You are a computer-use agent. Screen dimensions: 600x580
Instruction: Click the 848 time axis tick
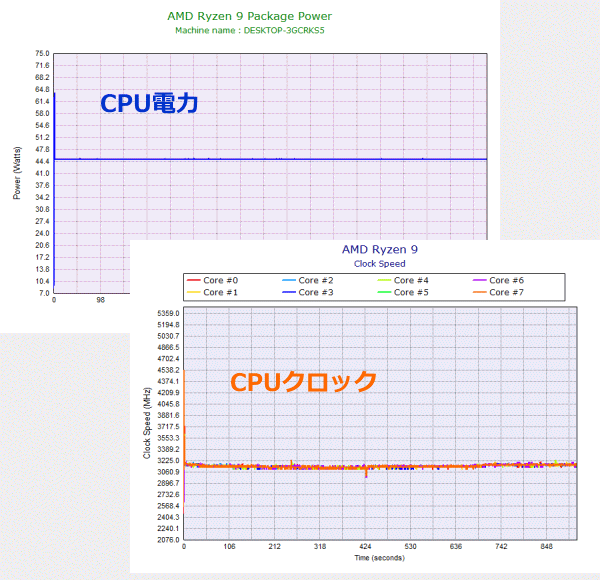pos(546,546)
